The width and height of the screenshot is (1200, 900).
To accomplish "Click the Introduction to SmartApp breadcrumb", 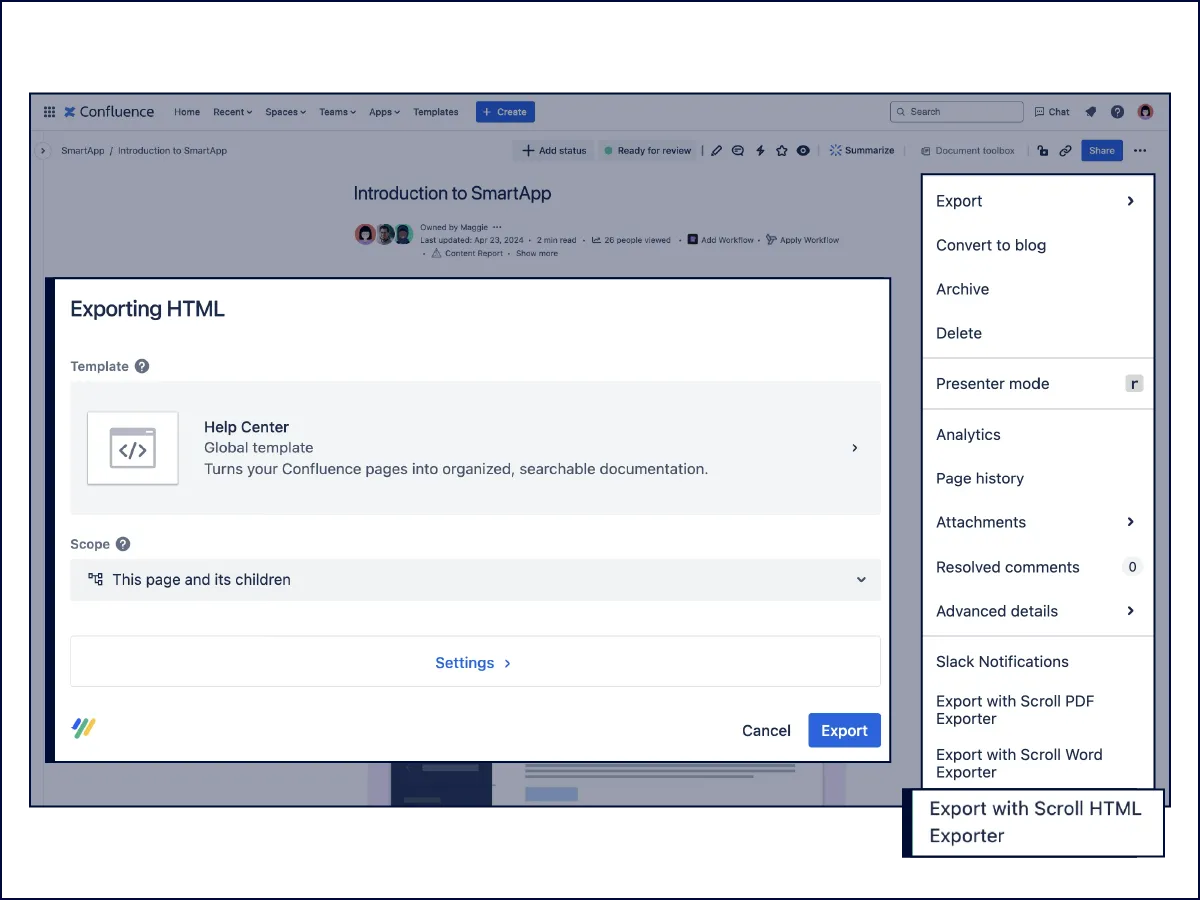I will [173, 151].
